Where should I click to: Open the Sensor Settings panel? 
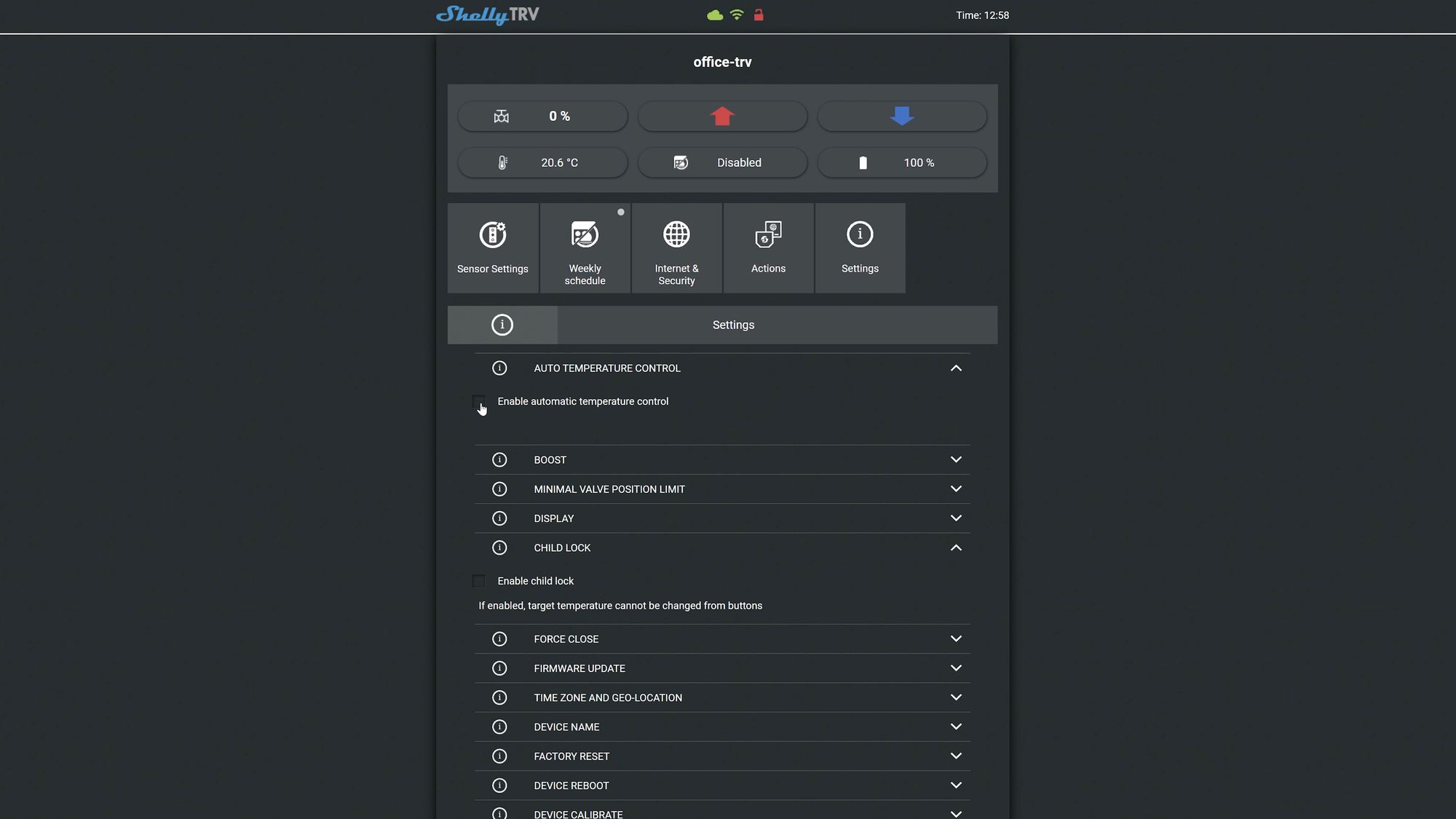click(x=493, y=248)
